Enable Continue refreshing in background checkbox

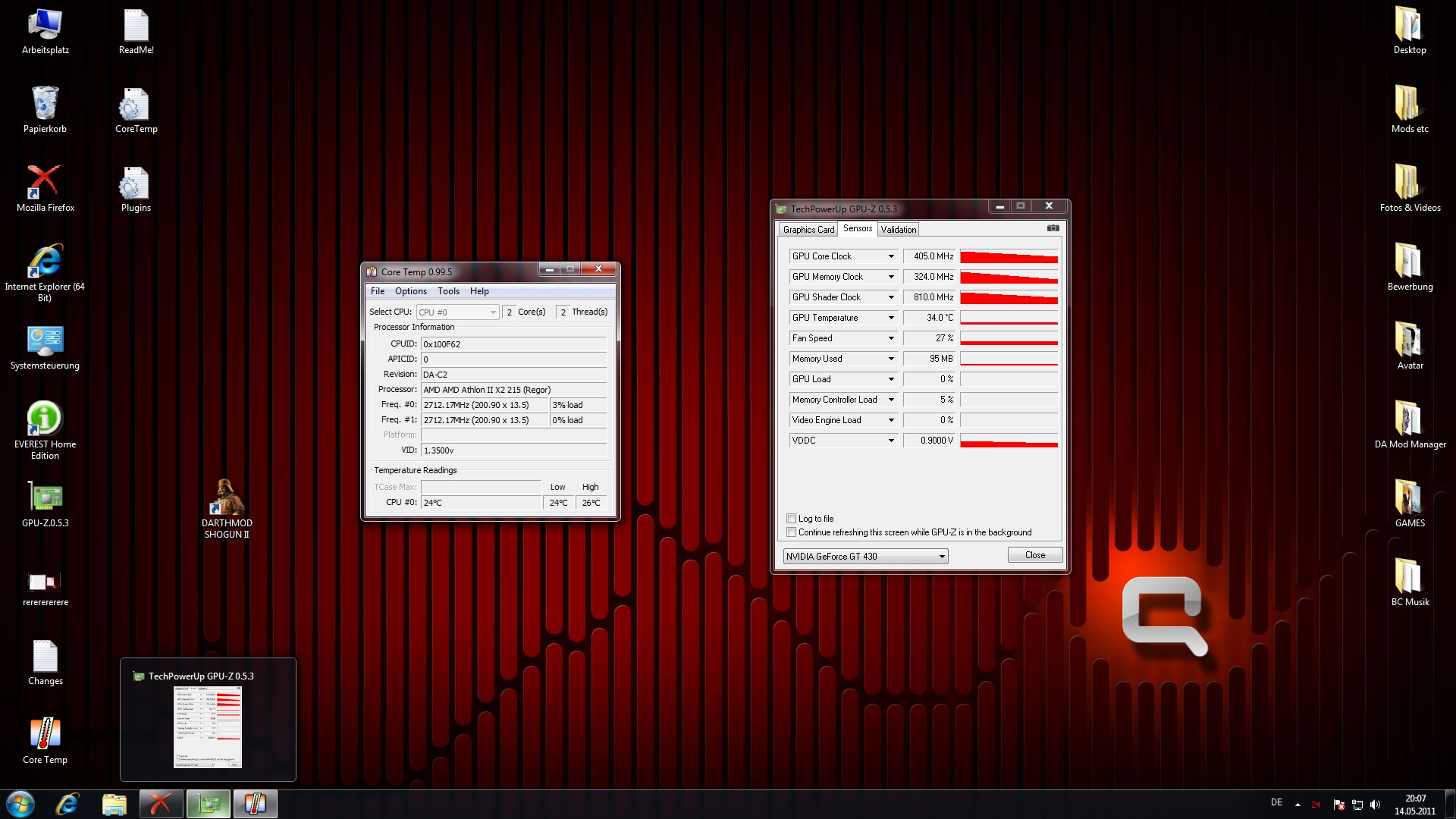[x=792, y=532]
